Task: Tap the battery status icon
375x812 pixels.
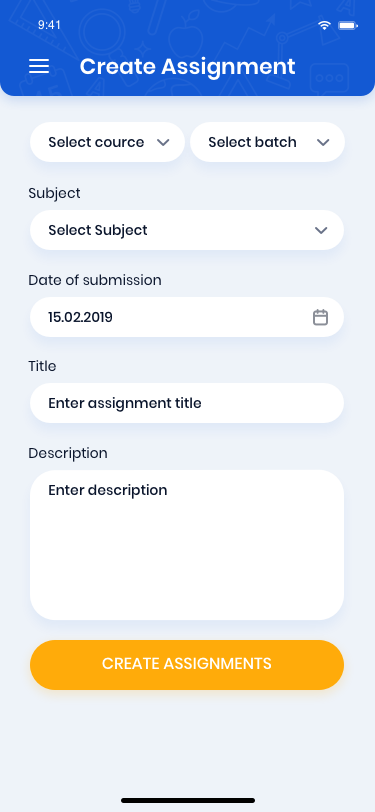Action: pos(348,25)
